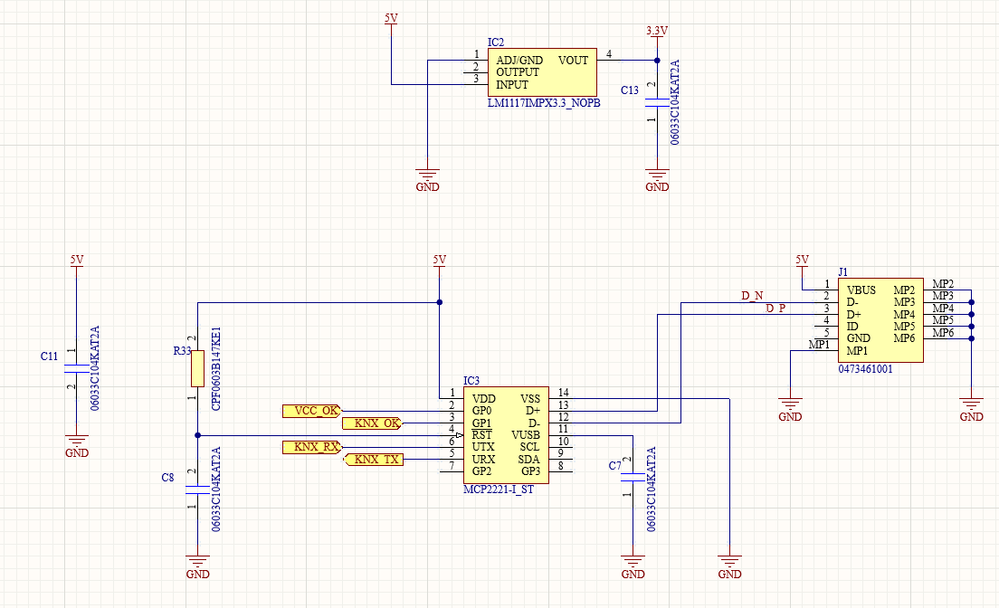Click the IC2 designator label
The height and width of the screenshot is (608, 999).
(496, 42)
